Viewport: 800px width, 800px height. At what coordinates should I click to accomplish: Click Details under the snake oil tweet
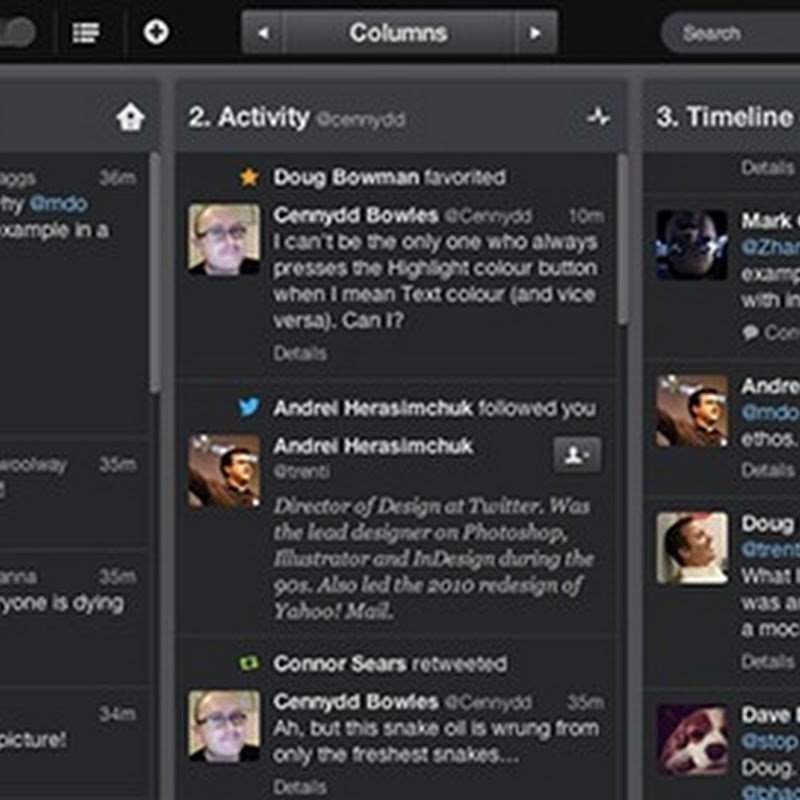pyautogui.click(x=300, y=787)
